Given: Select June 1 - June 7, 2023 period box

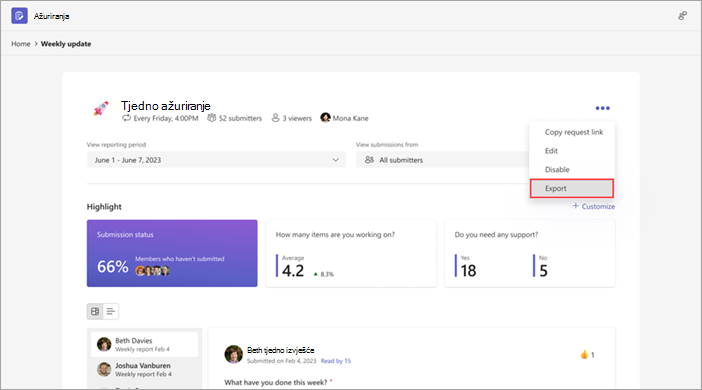Looking at the screenshot, I should 216,160.
